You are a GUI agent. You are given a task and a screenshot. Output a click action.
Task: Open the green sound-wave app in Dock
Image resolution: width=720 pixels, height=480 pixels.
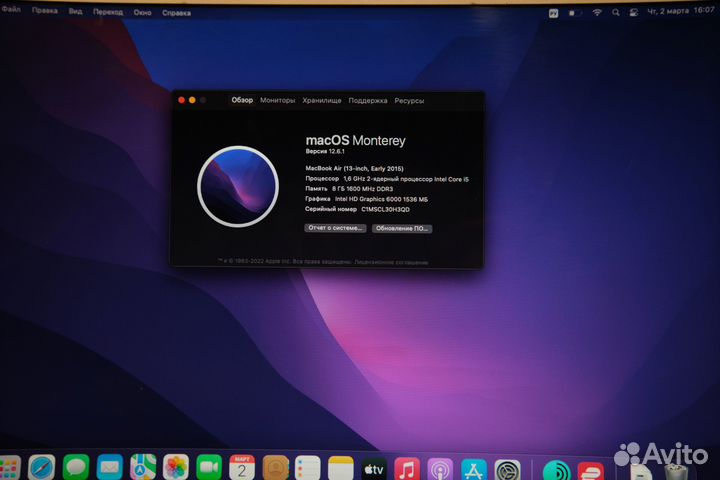[557, 471]
